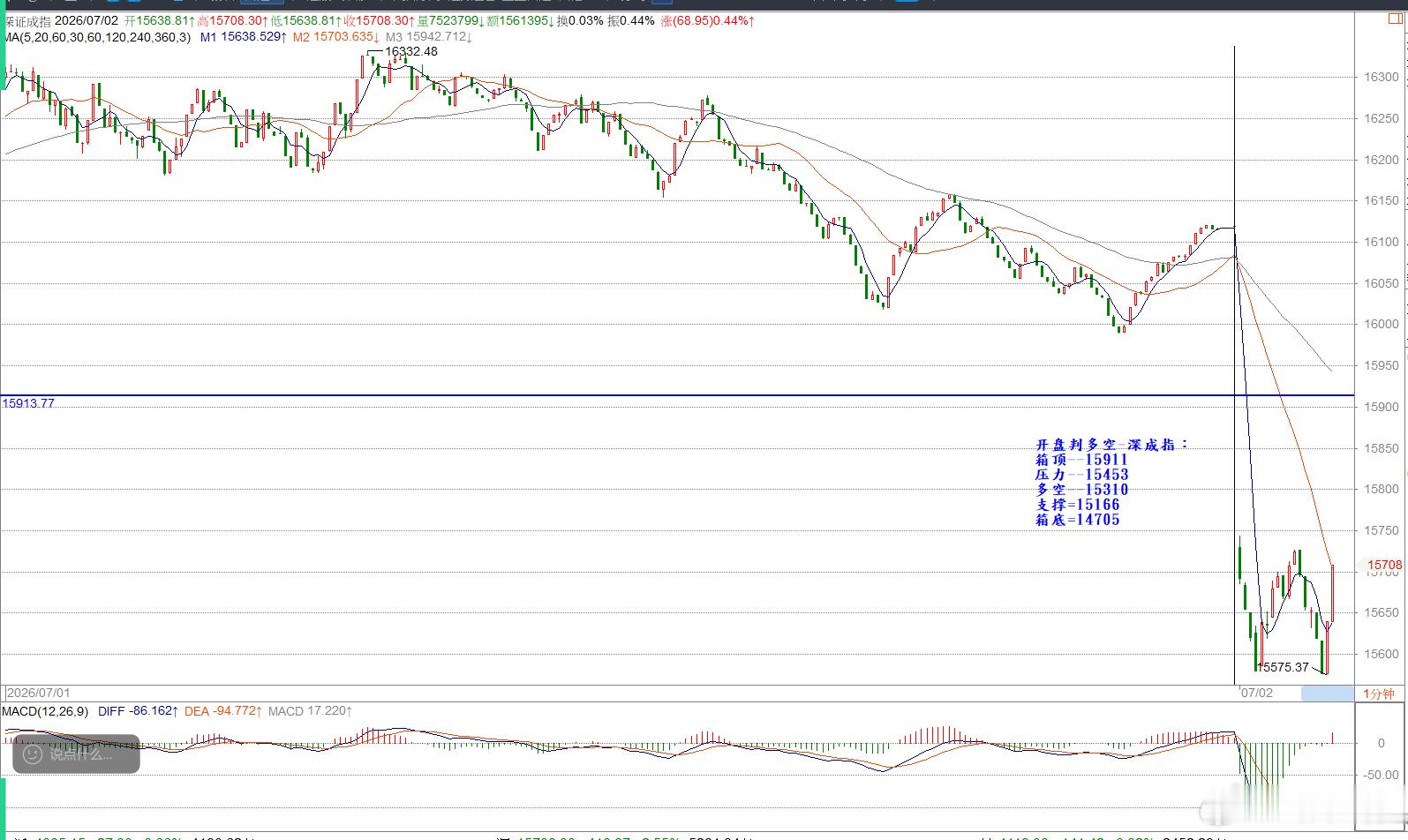The width and height of the screenshot is (1408, 840).
Task: Click the 箱顶--15911 annotation line
Action: [x=1081, y=460]
